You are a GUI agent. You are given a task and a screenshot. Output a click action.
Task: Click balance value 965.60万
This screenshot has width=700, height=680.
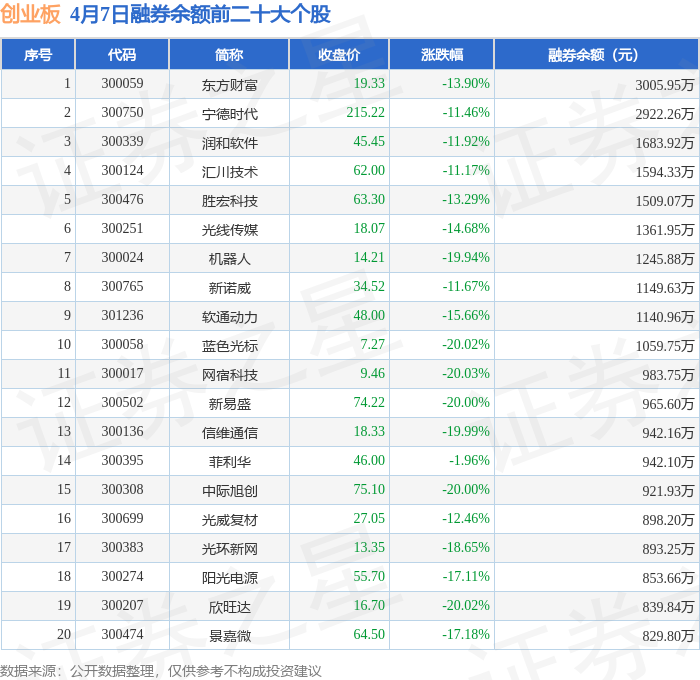tap(668, 404)
